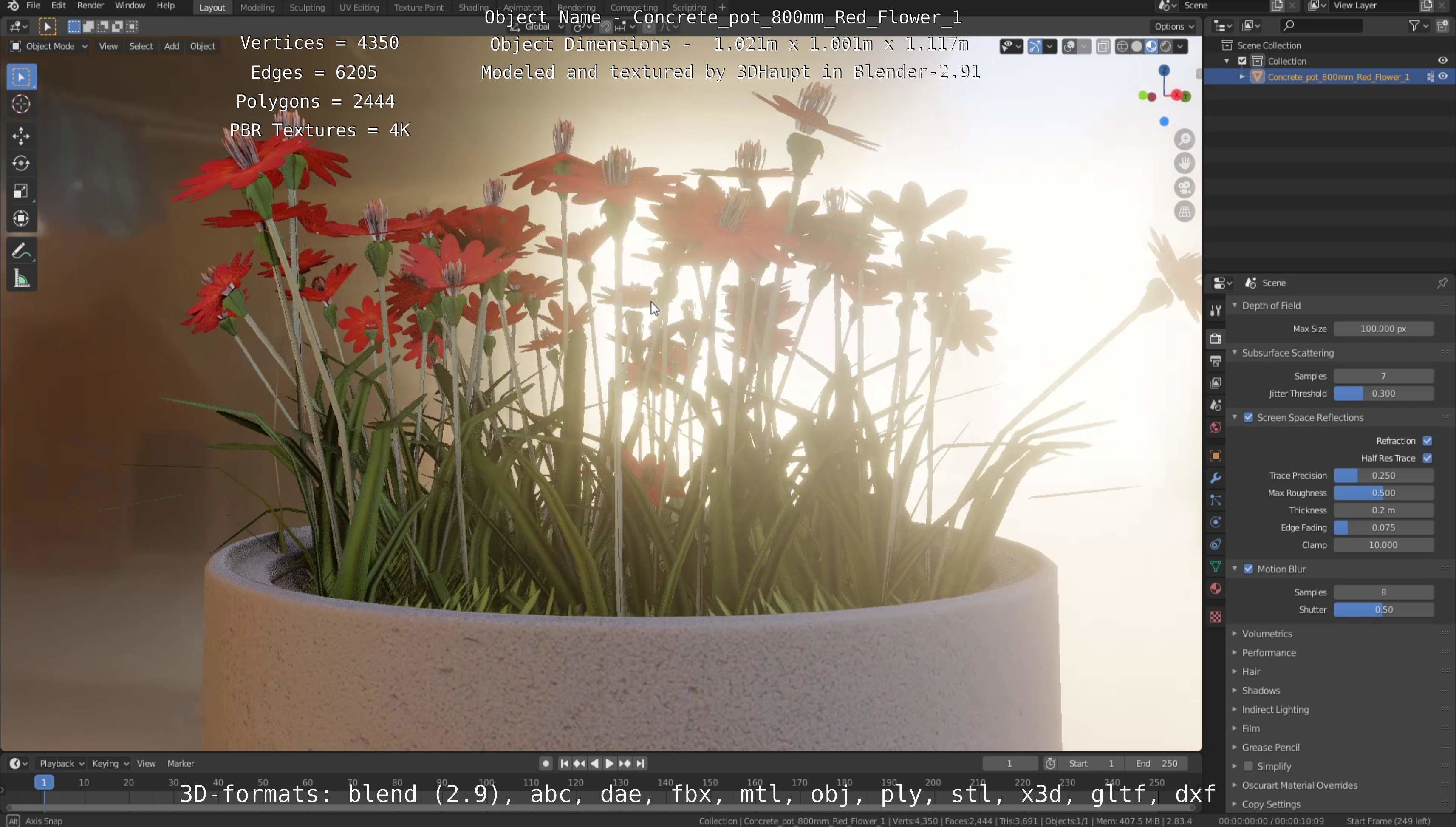Open the timeline Marker menu
Image resolution: width=1456 pixels, height=827 pixels.
pos(181,764)
